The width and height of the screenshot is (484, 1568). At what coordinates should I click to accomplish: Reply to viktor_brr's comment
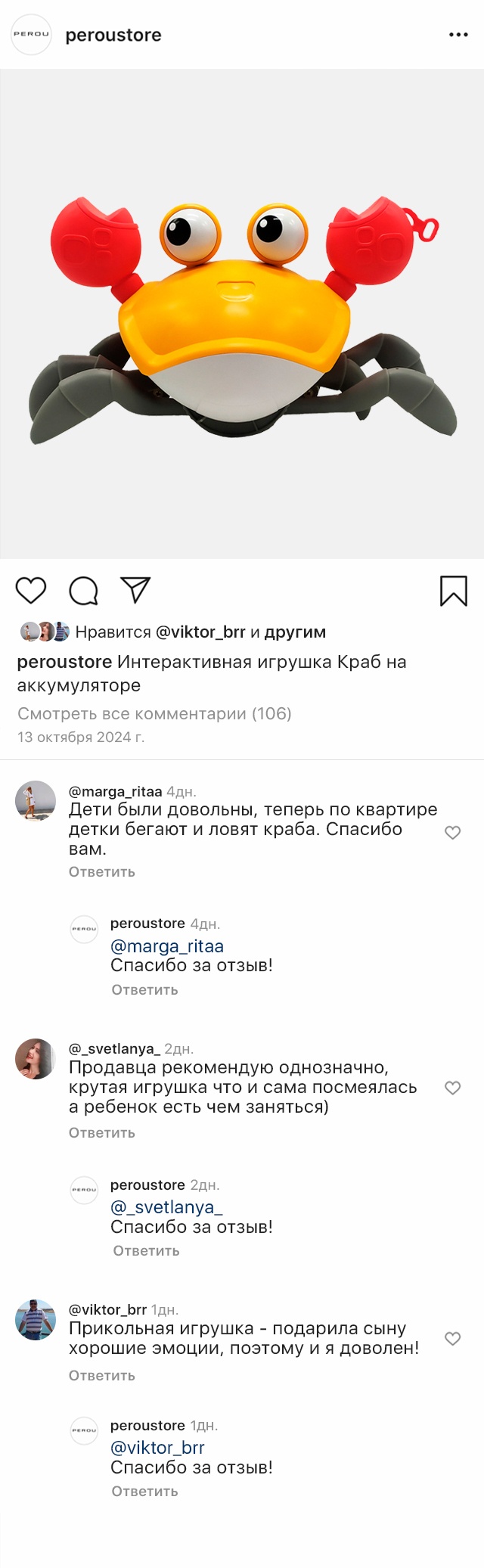(102, 1376)
